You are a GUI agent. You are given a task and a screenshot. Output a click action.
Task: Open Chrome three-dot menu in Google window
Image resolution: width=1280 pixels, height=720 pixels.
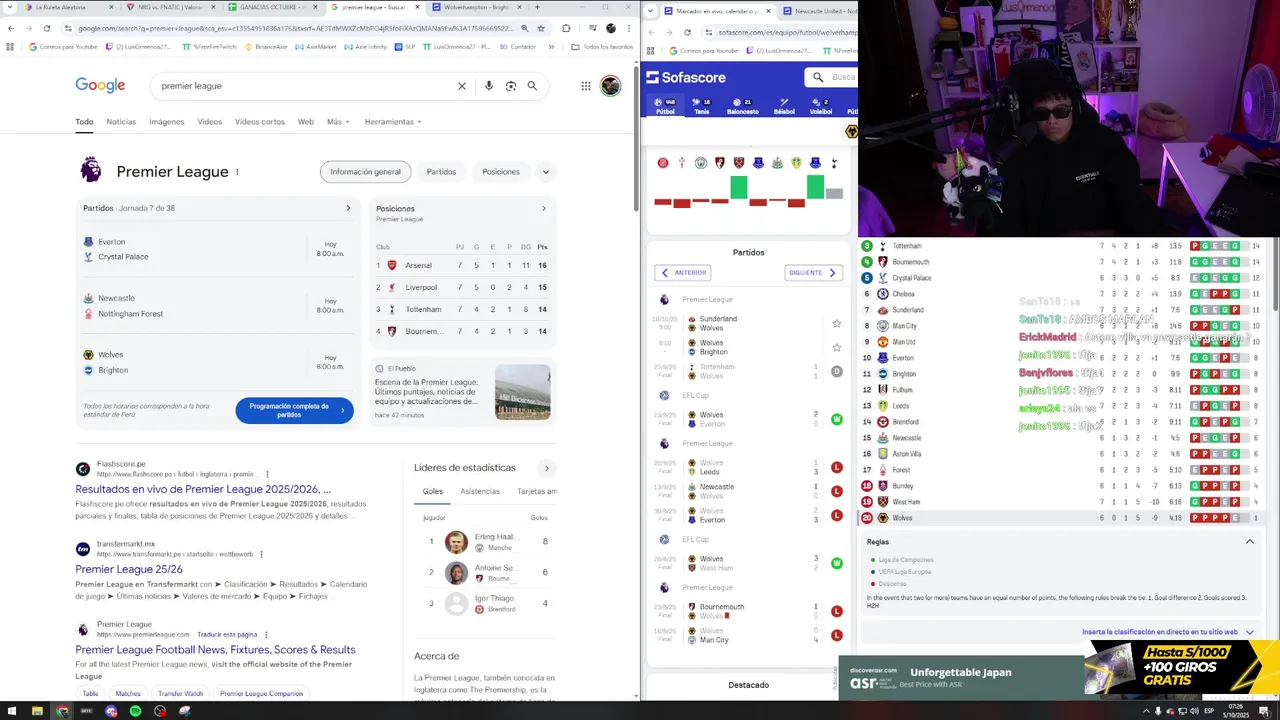[x=630, y=28]
